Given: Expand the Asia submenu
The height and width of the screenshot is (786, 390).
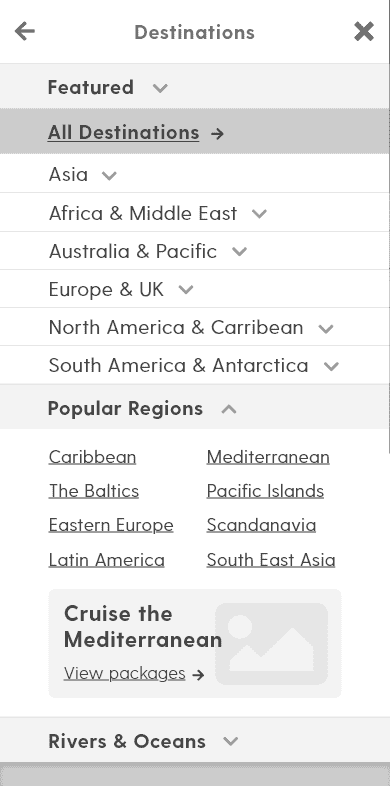Looking at the screenshot, I should (109, 175).
